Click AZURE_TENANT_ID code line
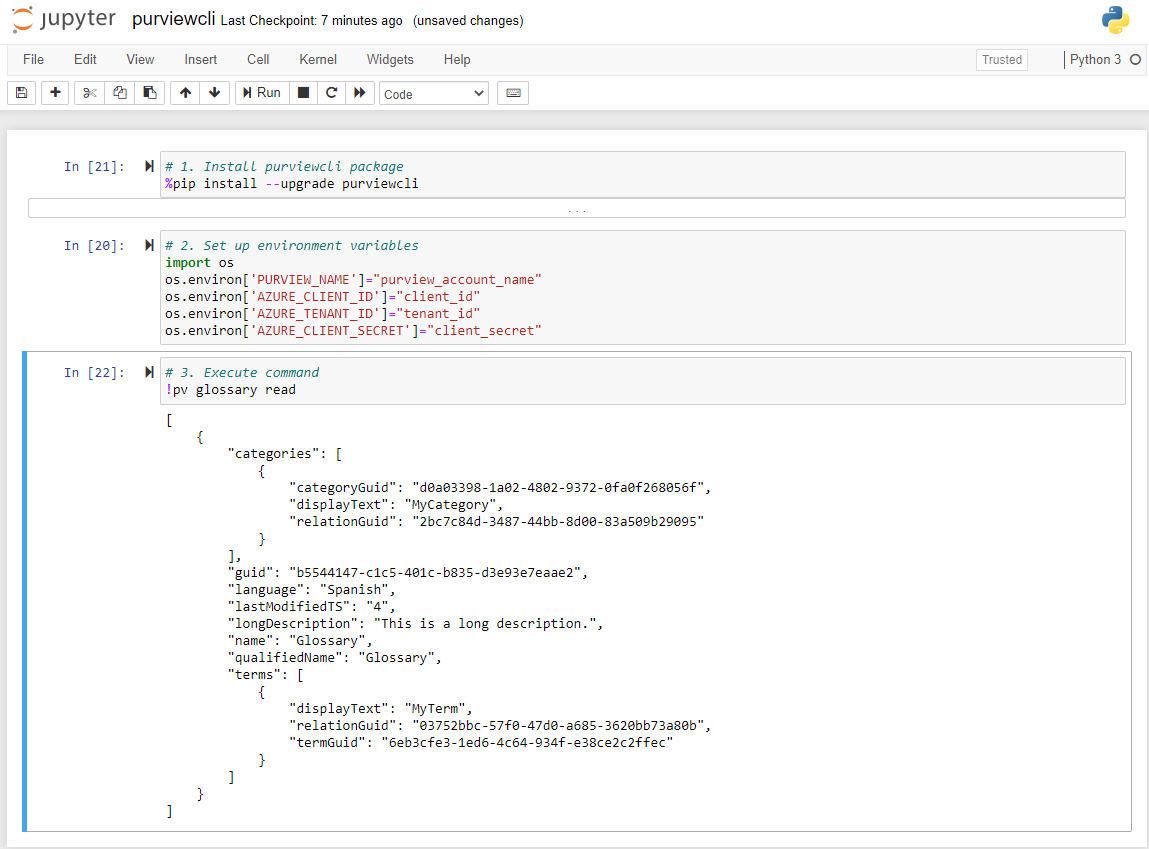Image resolution: width=1149 pixels, height=849 pixels. [322, 314]
